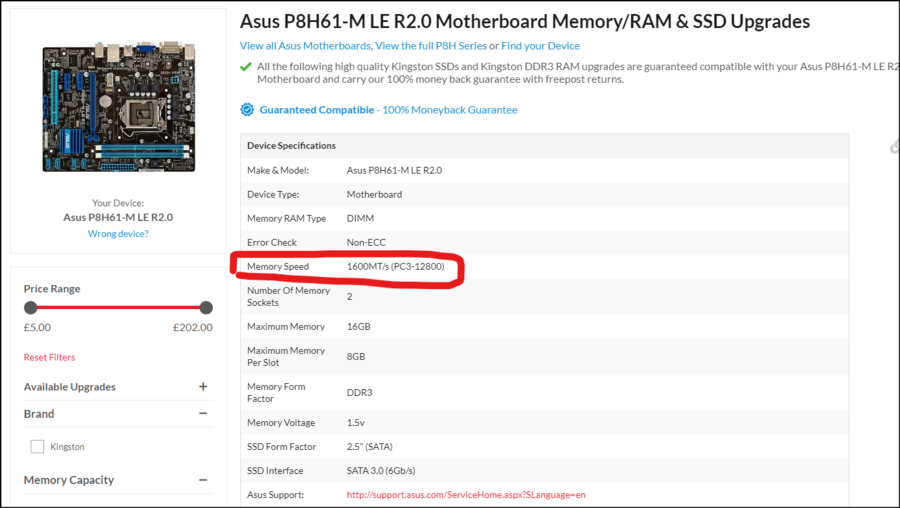Click the Find your Device link
This screenshot has height=508, width=900.
540,46
